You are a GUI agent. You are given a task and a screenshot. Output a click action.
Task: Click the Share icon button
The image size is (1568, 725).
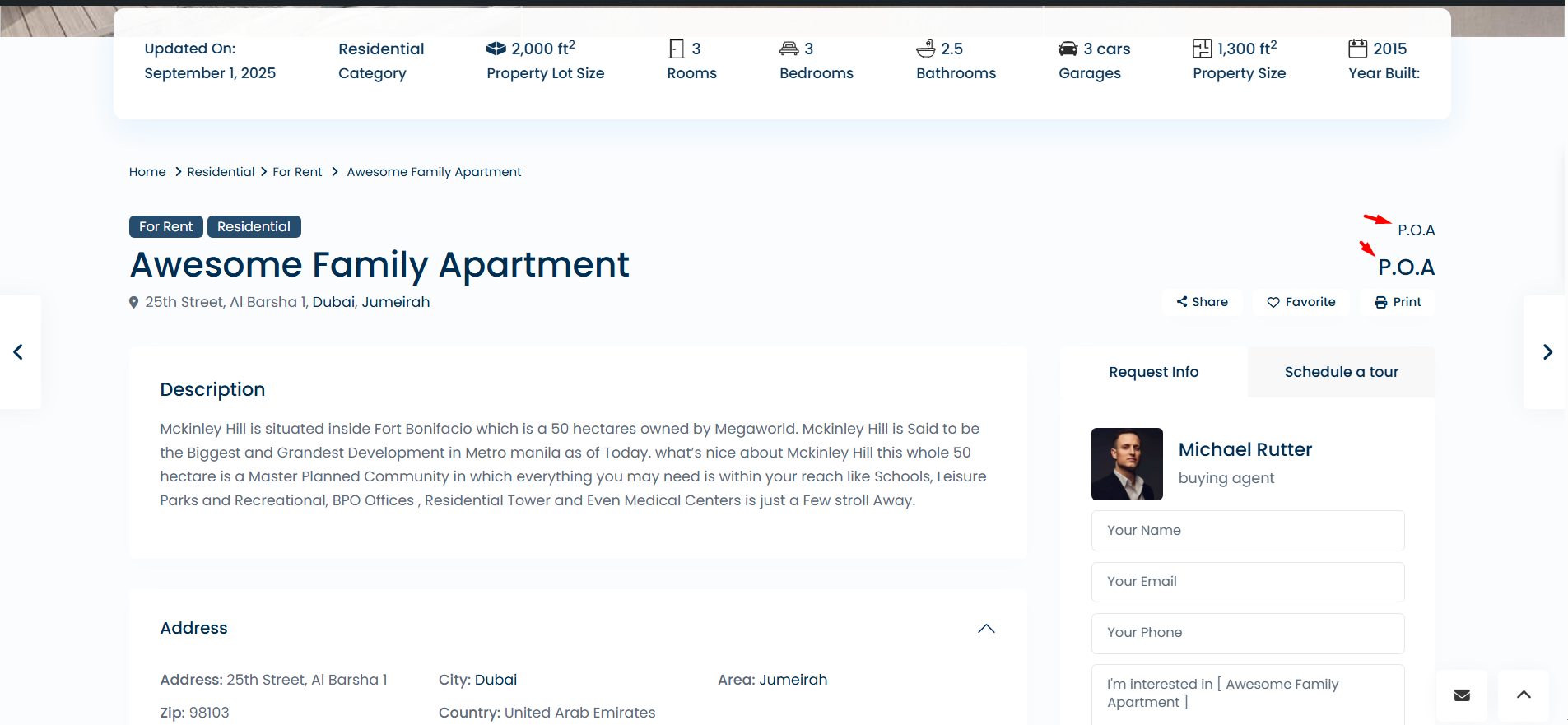pyautogui.click(x=1183, y=302)
